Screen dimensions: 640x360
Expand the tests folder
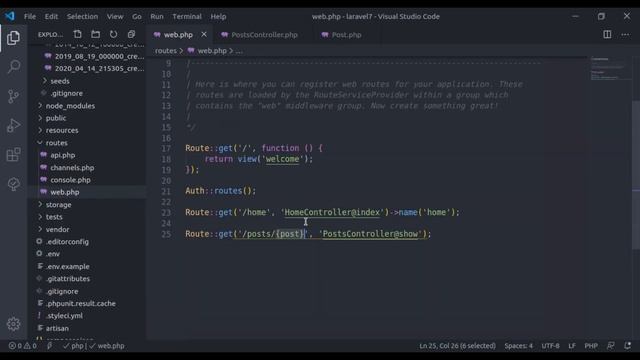click(x=54, y=217)
